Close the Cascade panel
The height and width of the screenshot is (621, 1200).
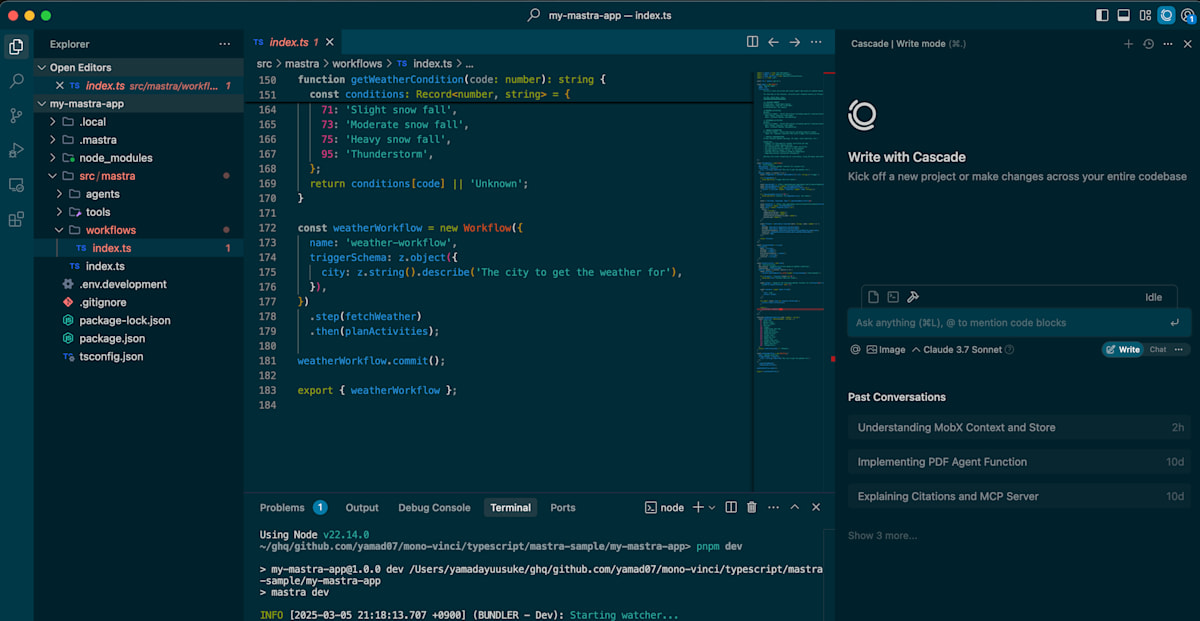(1187, 44)
